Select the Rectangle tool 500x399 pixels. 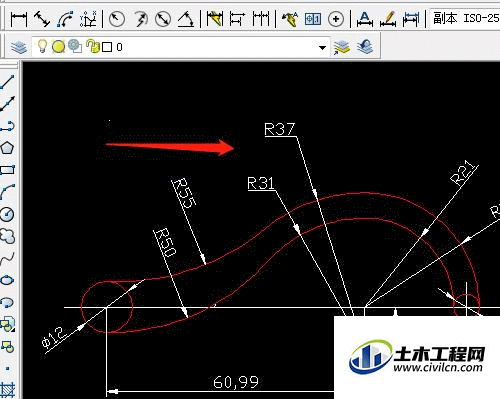point(7,170)
